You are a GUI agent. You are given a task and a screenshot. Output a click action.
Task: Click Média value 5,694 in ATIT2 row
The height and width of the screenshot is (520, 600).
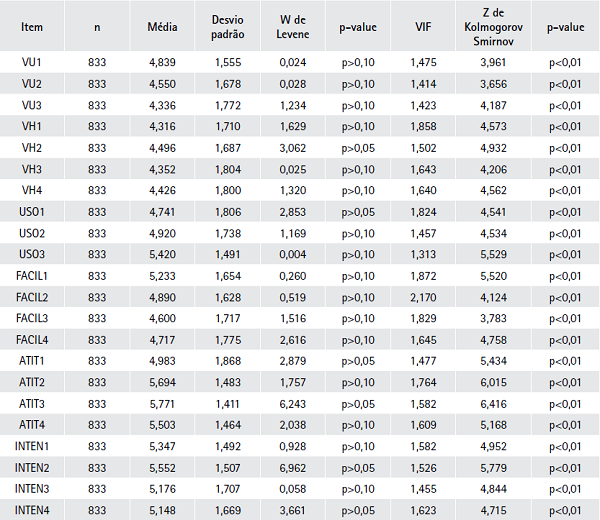(161, 382)
